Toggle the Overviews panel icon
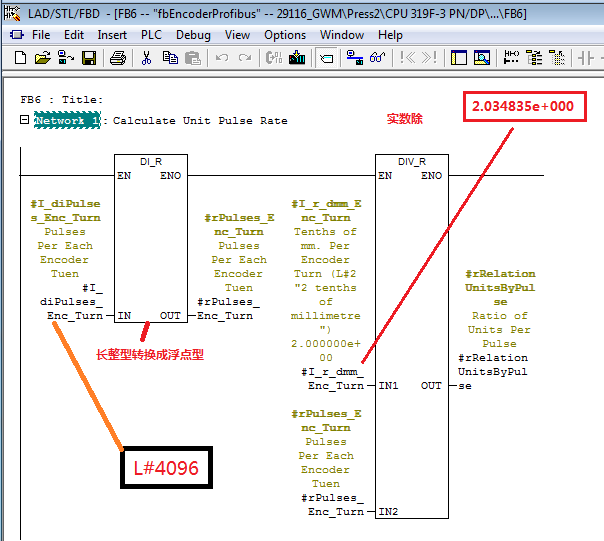This screenshot has height=541, width=604. [459, 58]
